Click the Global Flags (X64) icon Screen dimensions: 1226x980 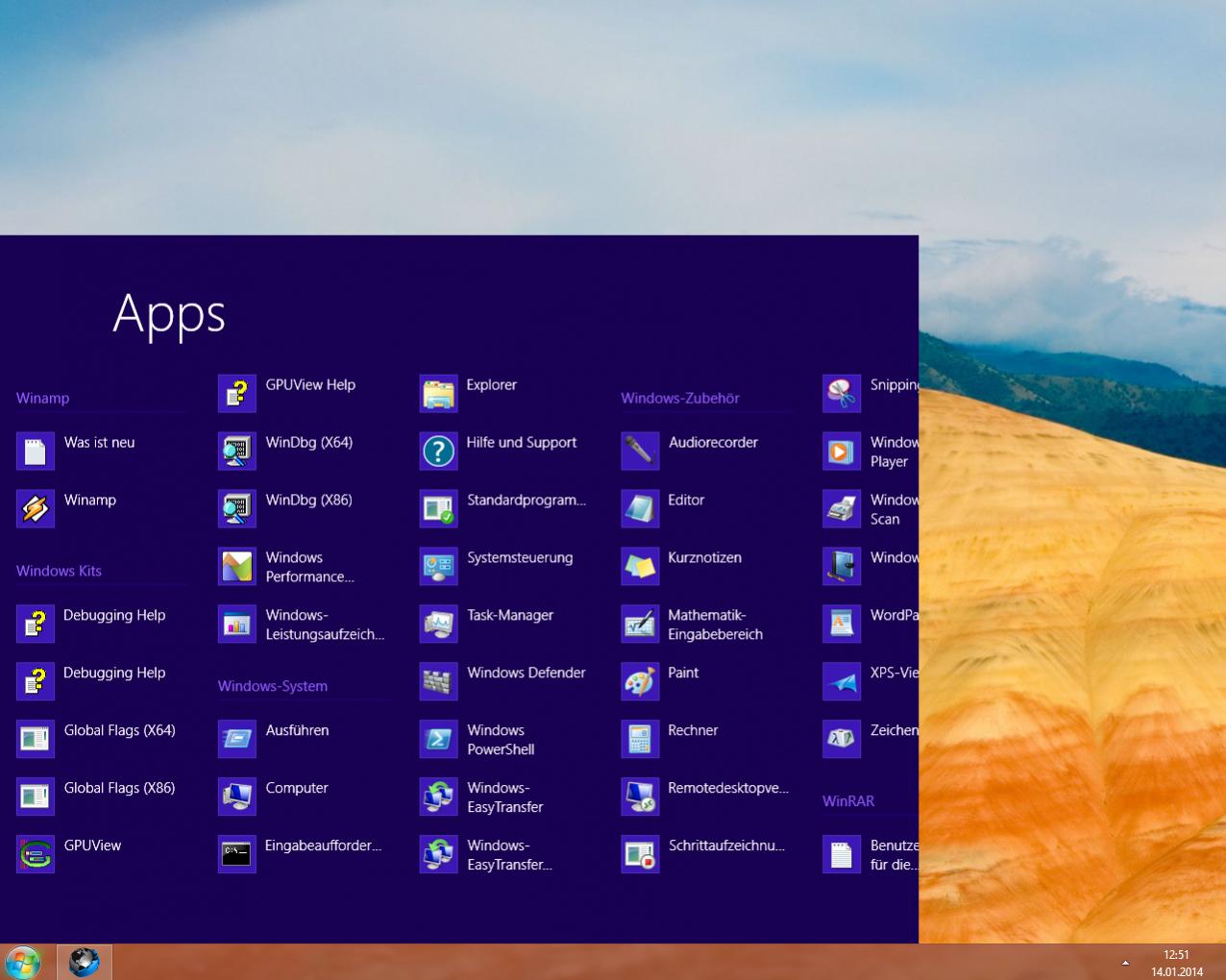tap(36, 739)
